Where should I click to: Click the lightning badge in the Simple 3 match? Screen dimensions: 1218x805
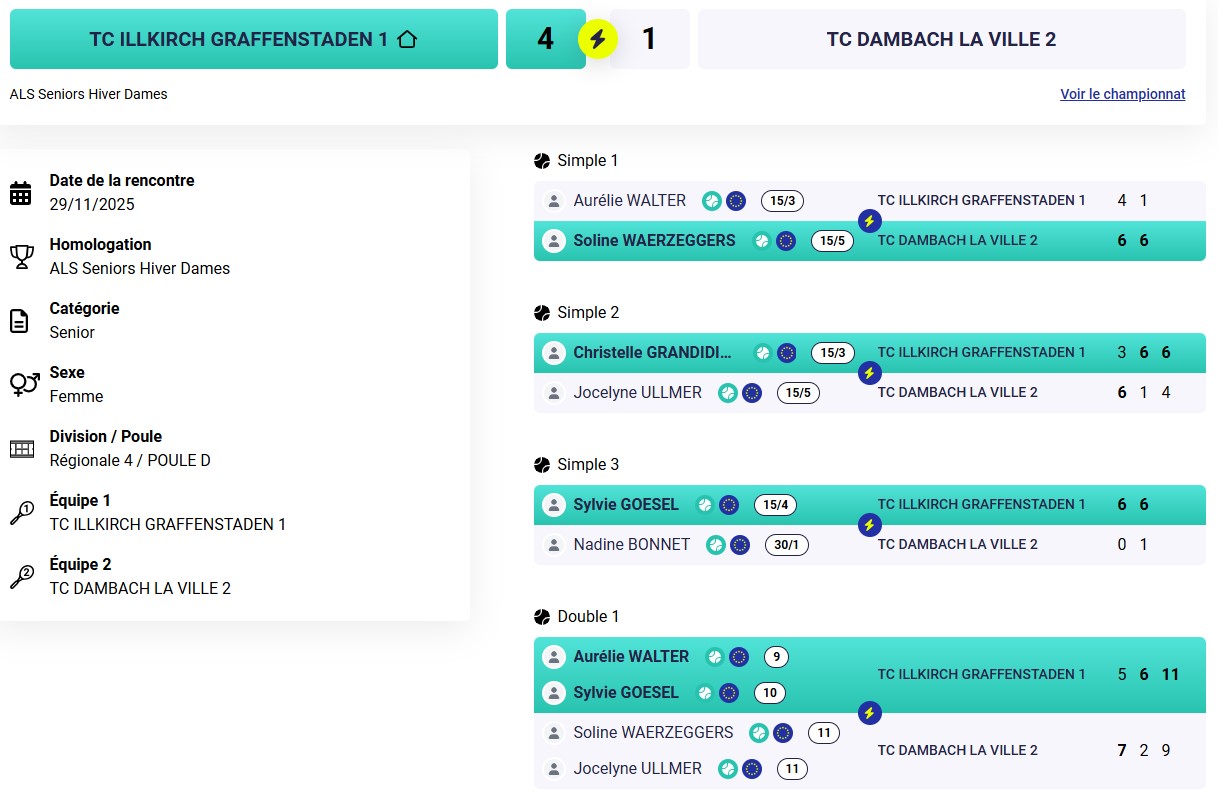(x=870, y=524)
